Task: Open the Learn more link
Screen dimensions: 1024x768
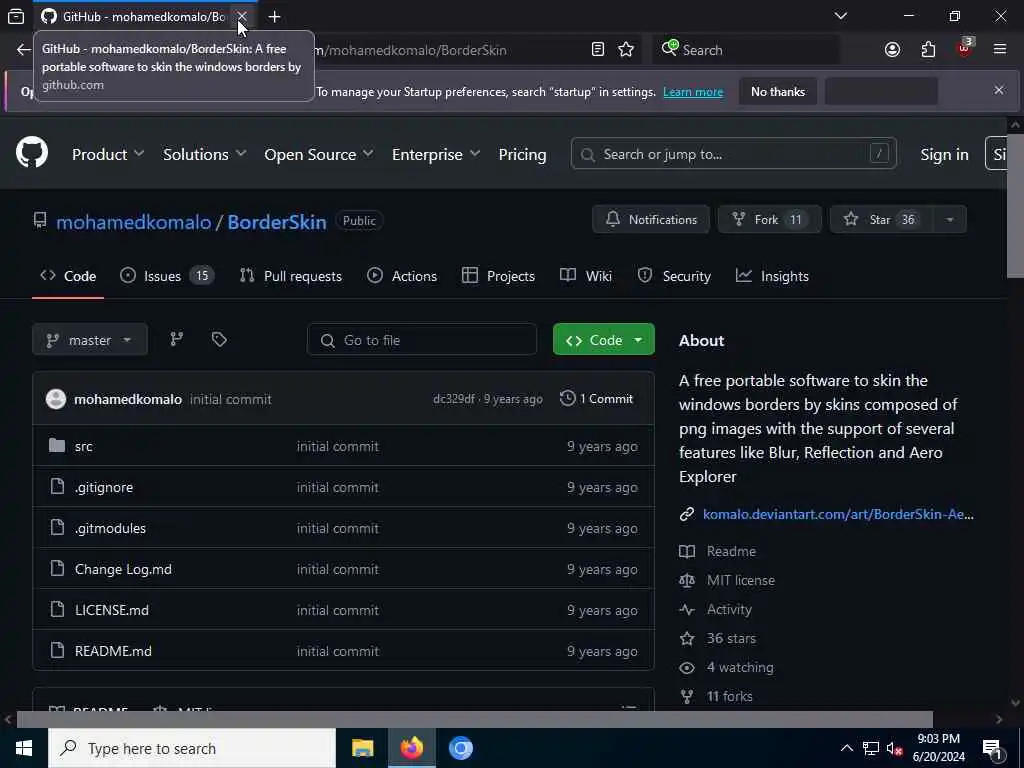Action: [693, 92]
